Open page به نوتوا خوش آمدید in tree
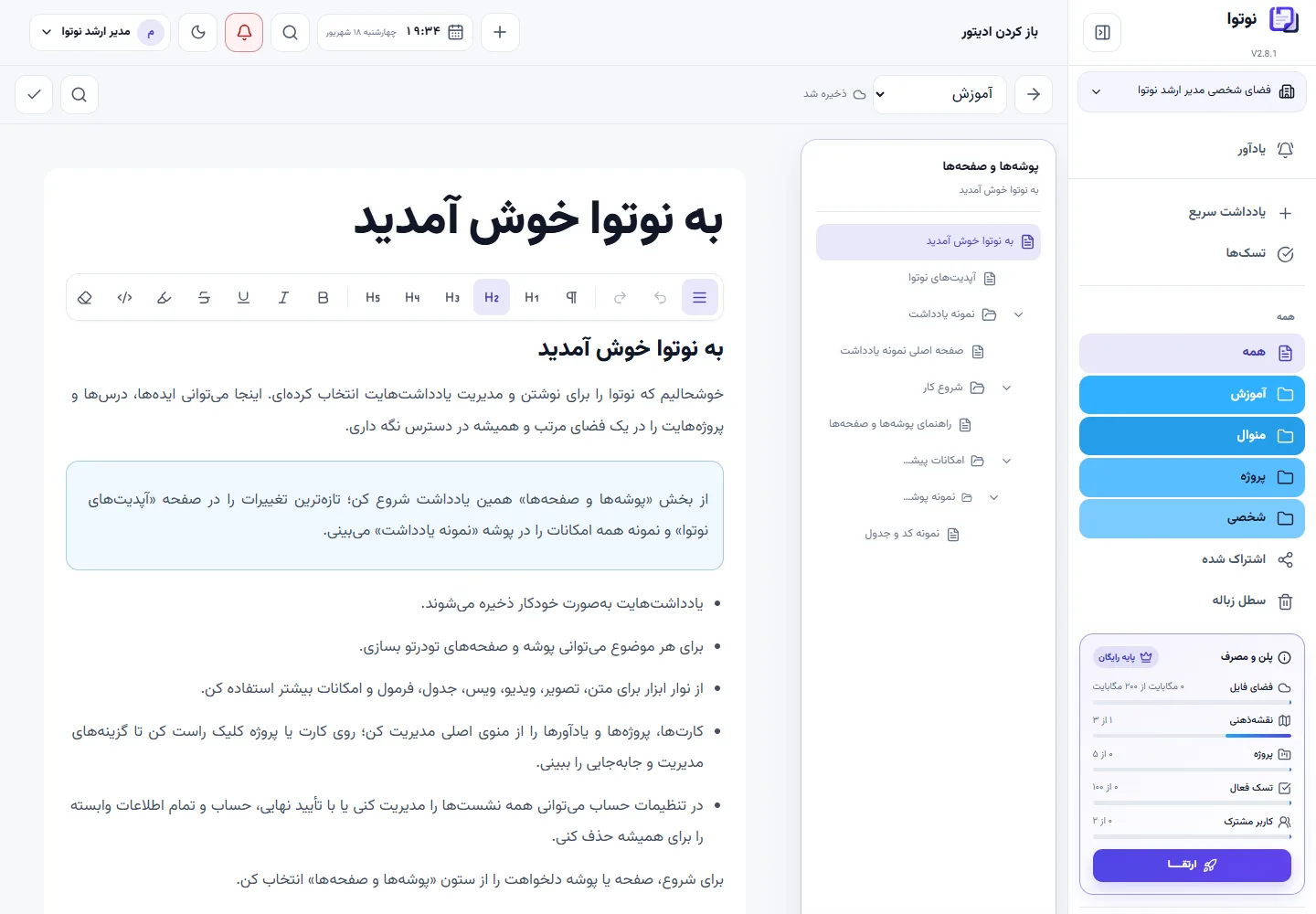Screen dimensions: 1316x914 pyautogui.click(x=929, y=241)
